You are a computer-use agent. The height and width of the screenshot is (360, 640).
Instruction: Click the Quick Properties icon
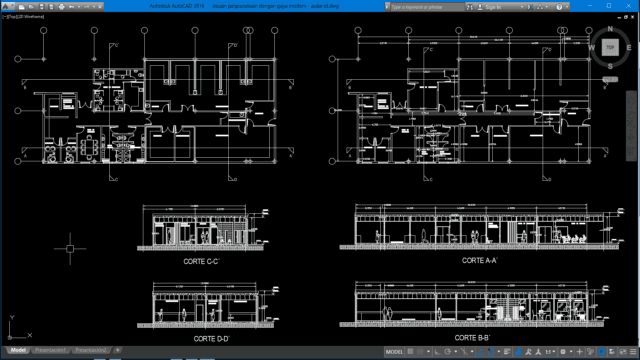coord(591,351)
